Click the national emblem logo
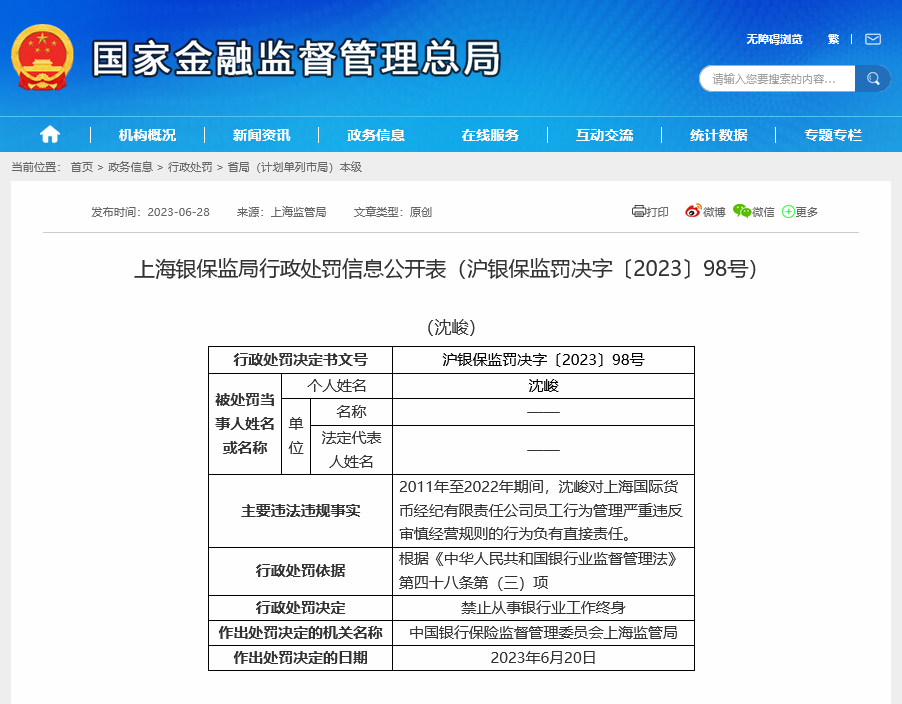Screen dimensions: 902x704 [x=43, y=58]
